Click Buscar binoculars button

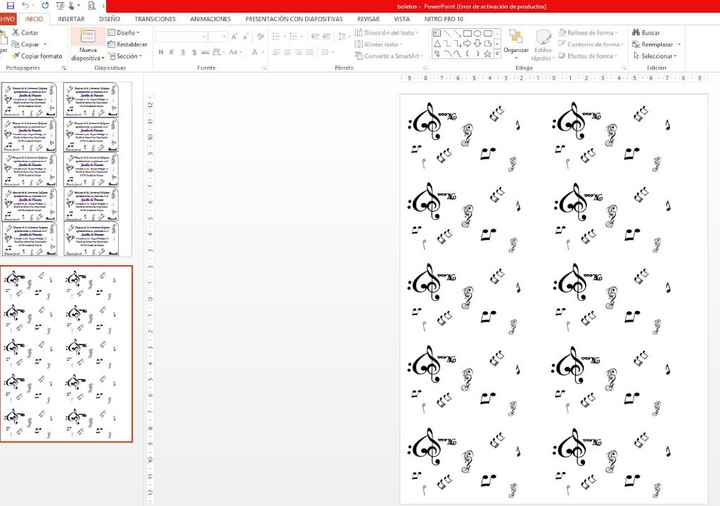click(x=646, y=33)
